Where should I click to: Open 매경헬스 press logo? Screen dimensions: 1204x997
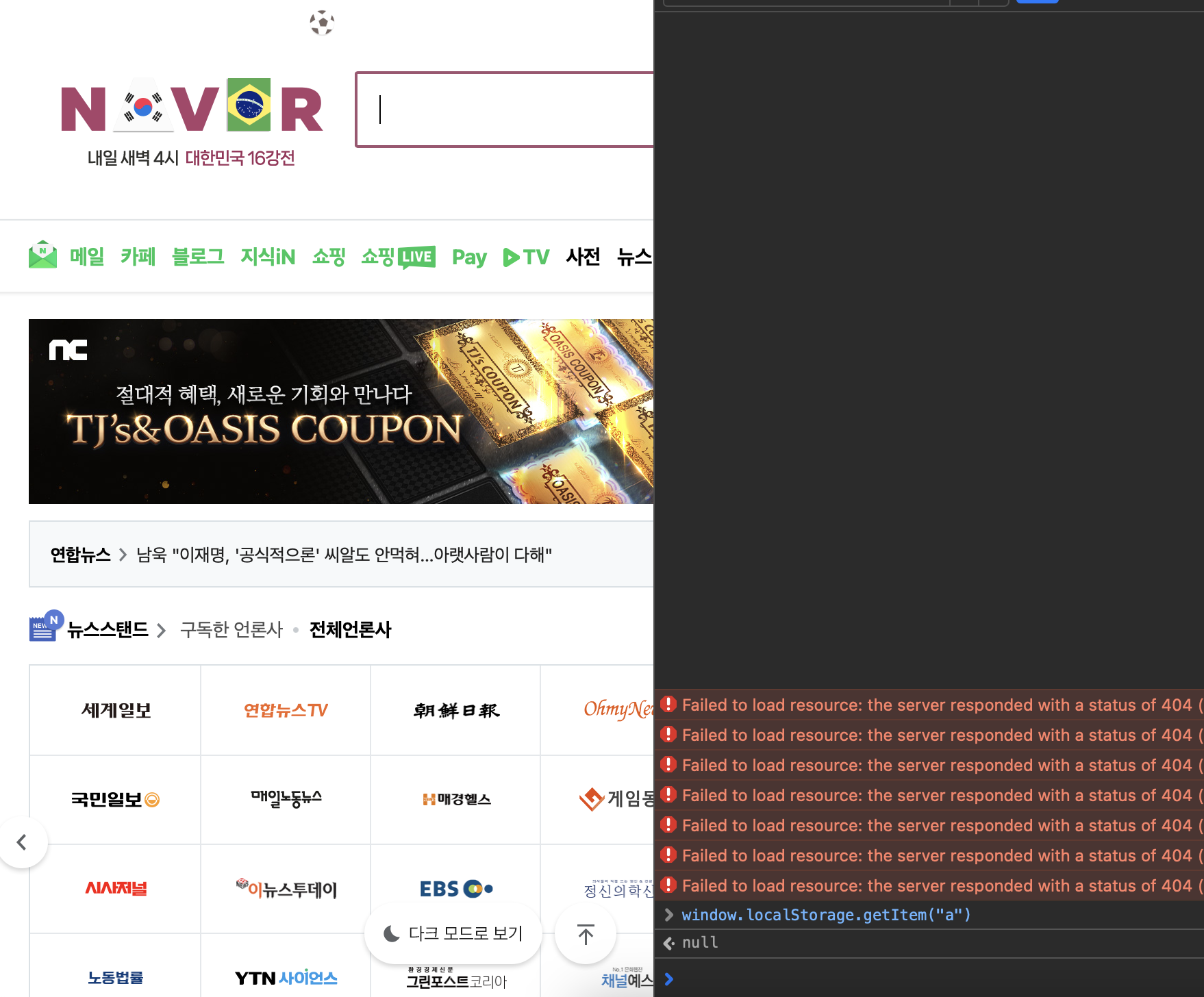pyautogui.click(x=455, y=799)
